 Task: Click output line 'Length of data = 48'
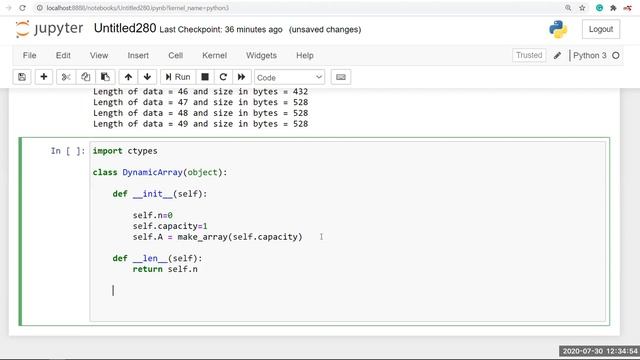pyautogui.click(x=200, y=113)
